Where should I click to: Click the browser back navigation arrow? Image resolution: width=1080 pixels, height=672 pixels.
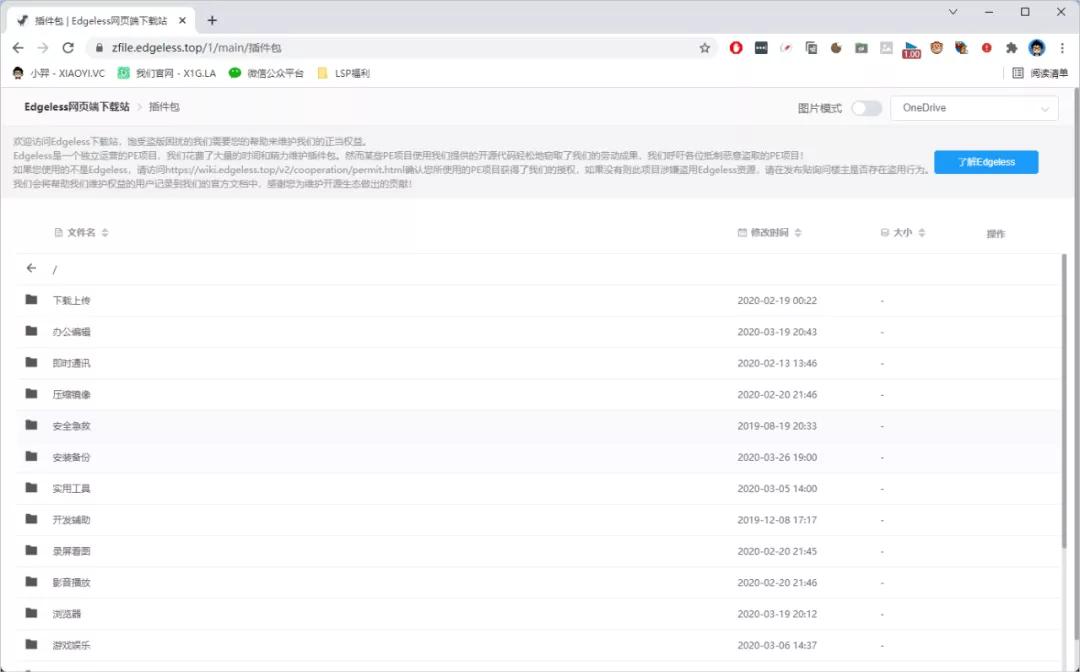click(x=18, y=47)
